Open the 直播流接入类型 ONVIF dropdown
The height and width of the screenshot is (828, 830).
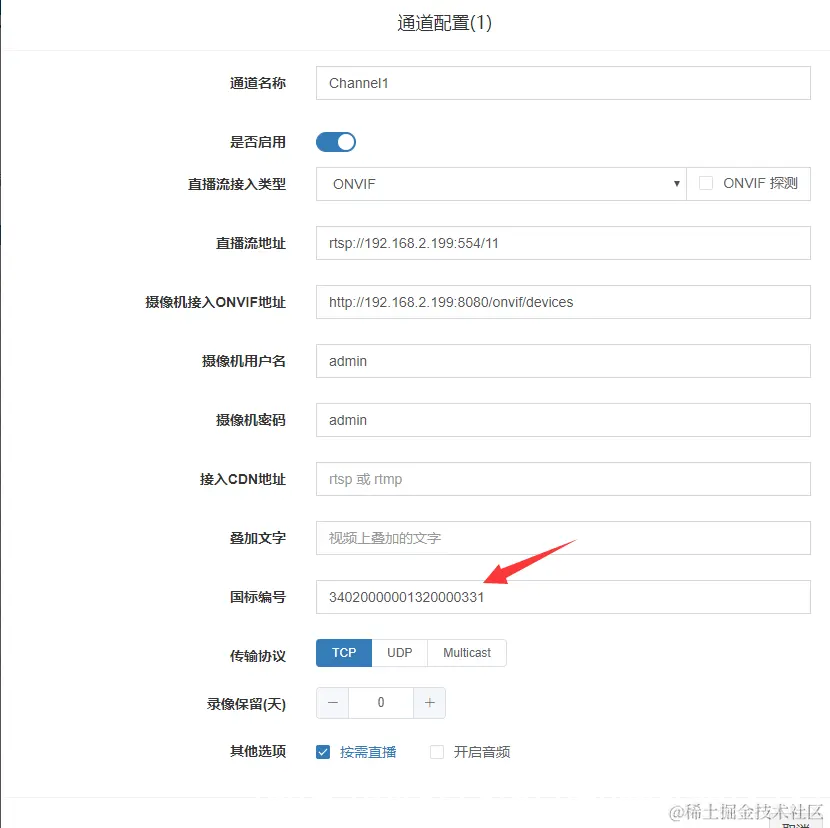click(x=500, y=184)
